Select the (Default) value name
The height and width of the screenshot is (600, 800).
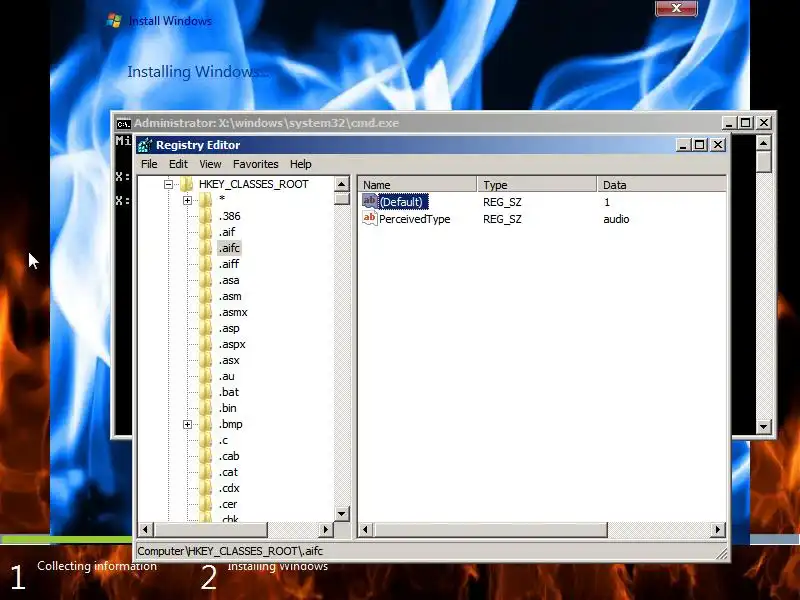[401, 202]
